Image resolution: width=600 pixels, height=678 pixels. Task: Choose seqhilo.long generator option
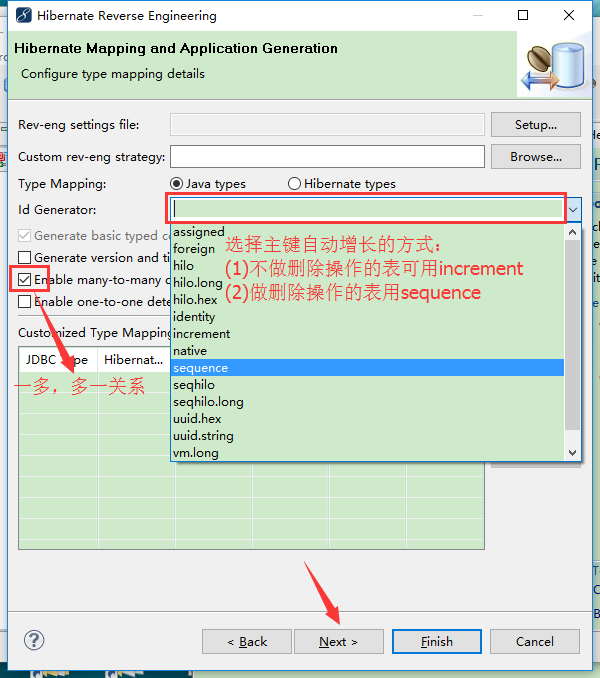point(367,402)
